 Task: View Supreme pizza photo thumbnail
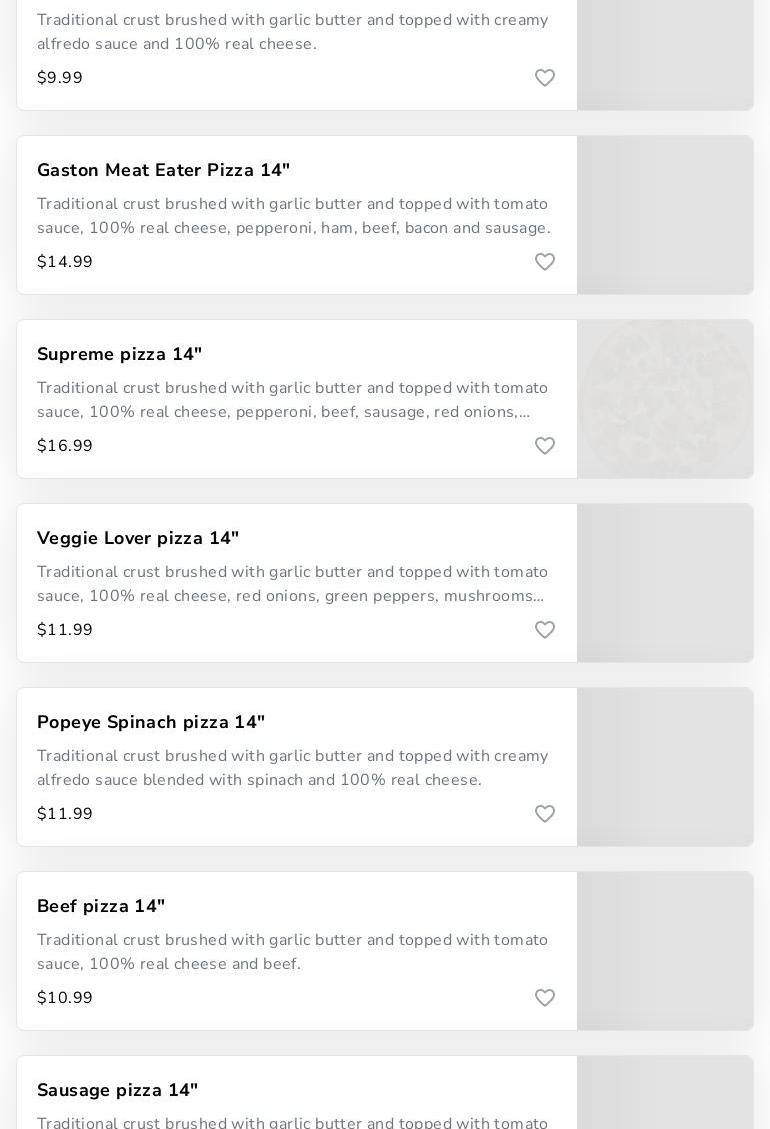coord(666,399)
